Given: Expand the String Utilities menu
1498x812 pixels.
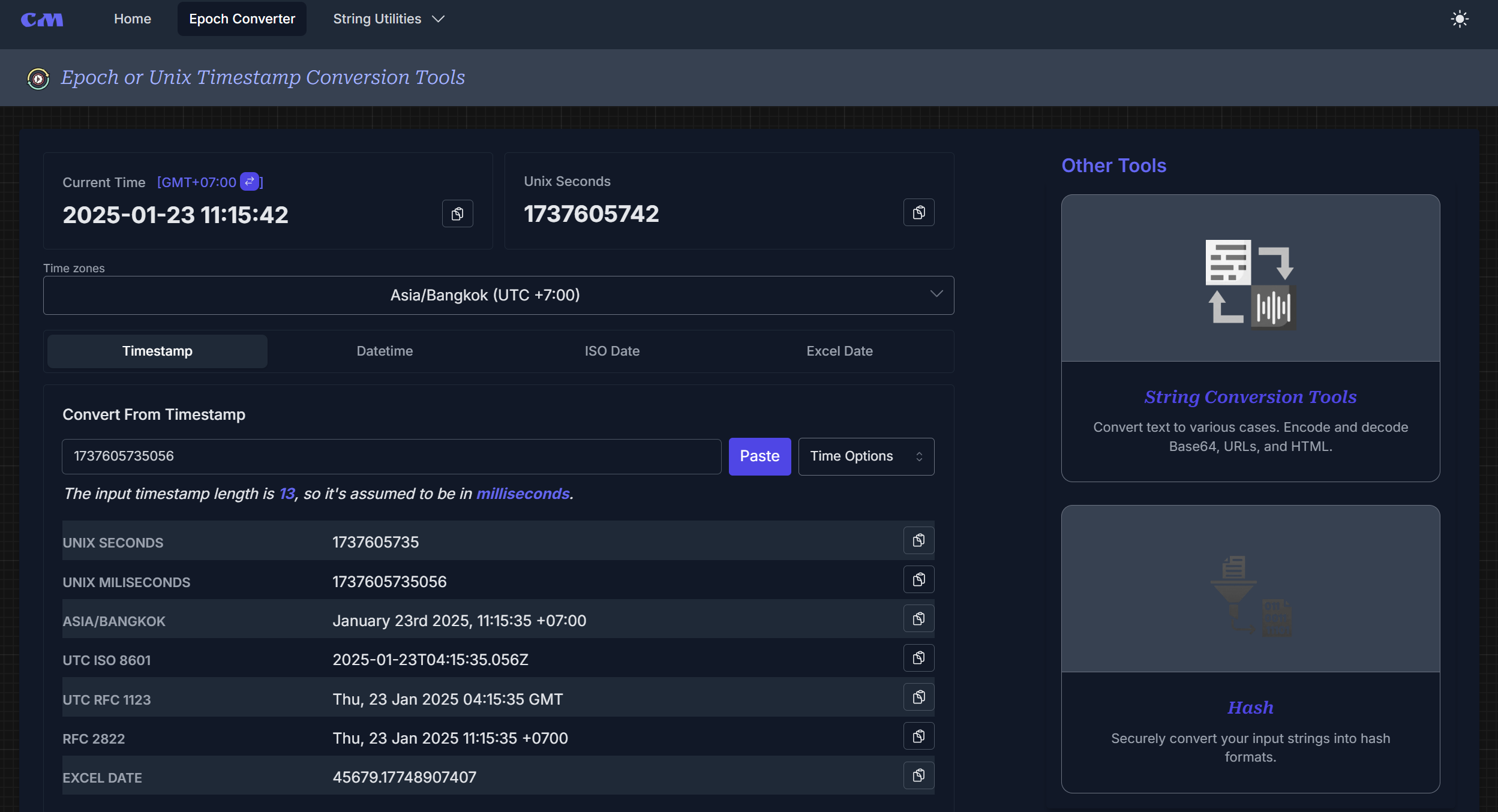Looking at the screenshot, I should click(388, 19).
